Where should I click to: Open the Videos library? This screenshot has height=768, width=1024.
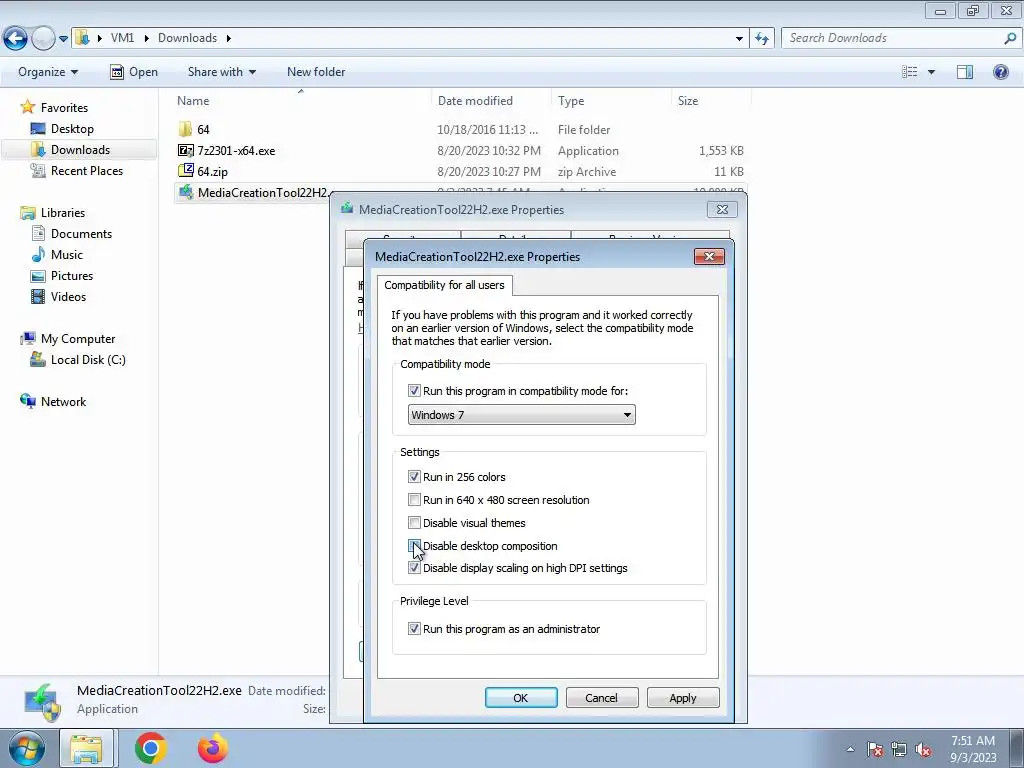(x=68, y=296)
